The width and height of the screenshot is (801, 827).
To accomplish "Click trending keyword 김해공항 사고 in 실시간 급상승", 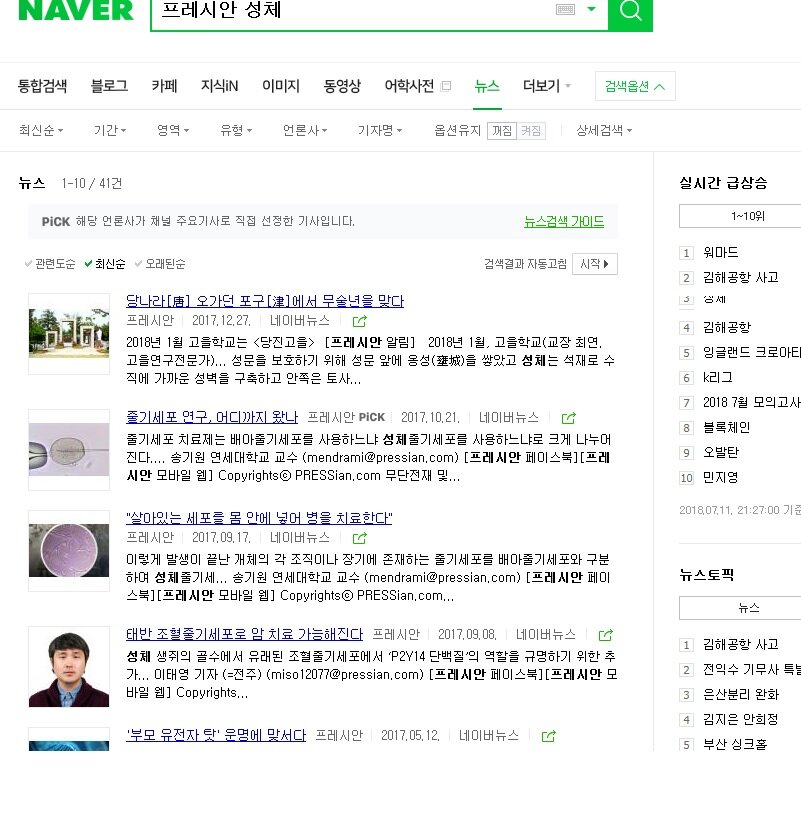I will pyautogui.click(x=740, y=277).
